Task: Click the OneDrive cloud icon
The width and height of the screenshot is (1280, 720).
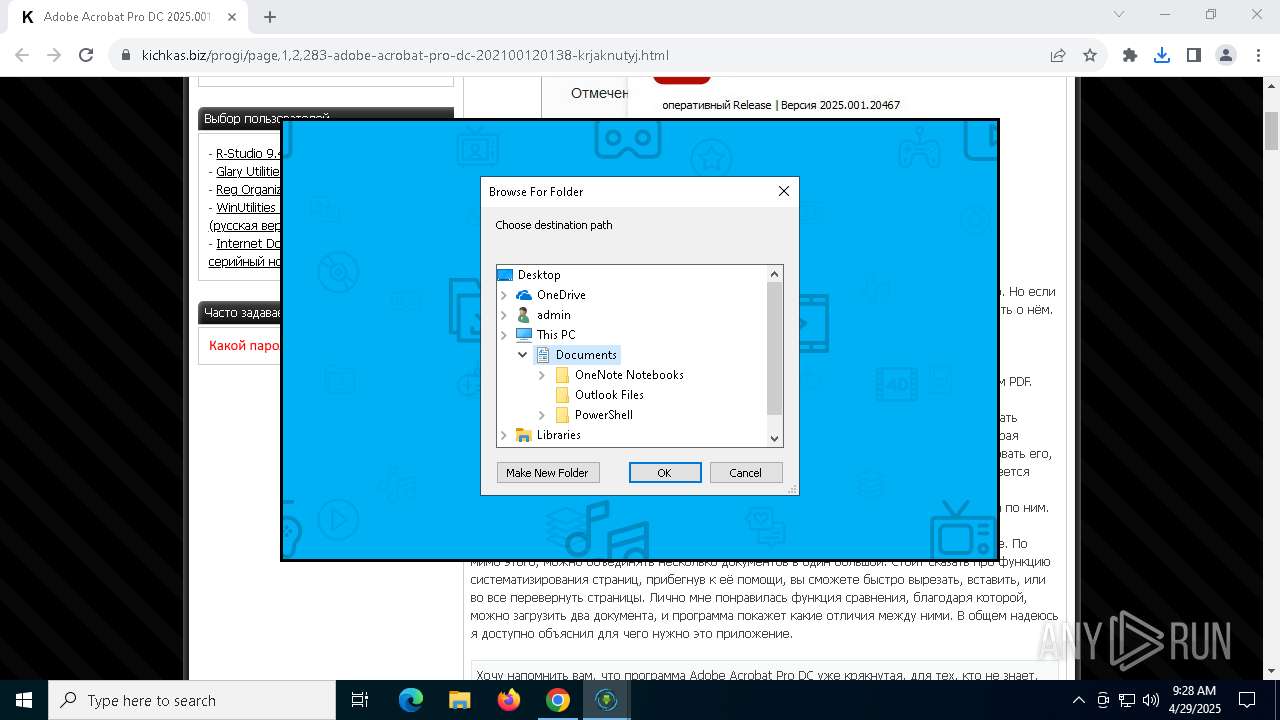Action: [x=524, y=295]
